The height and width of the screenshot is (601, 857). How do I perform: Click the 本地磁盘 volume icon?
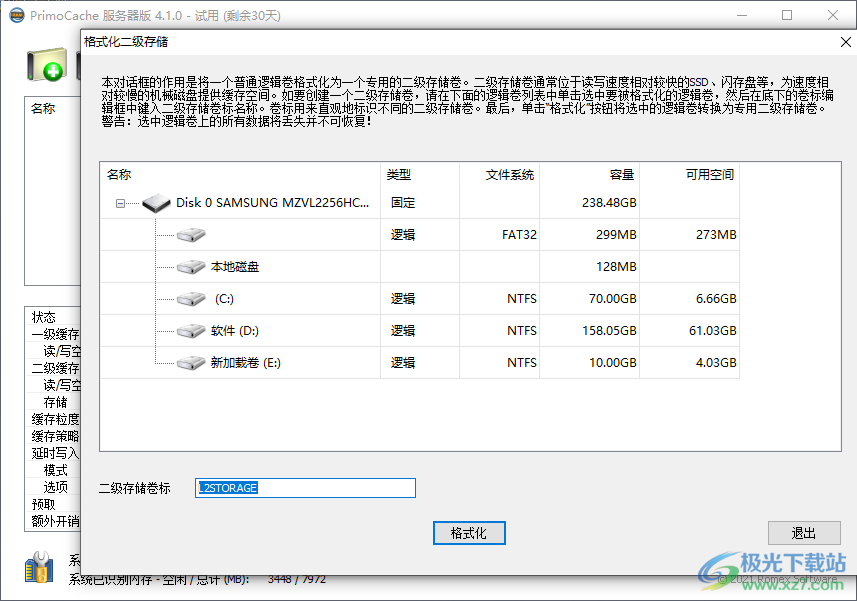click(x=191, y=267)
